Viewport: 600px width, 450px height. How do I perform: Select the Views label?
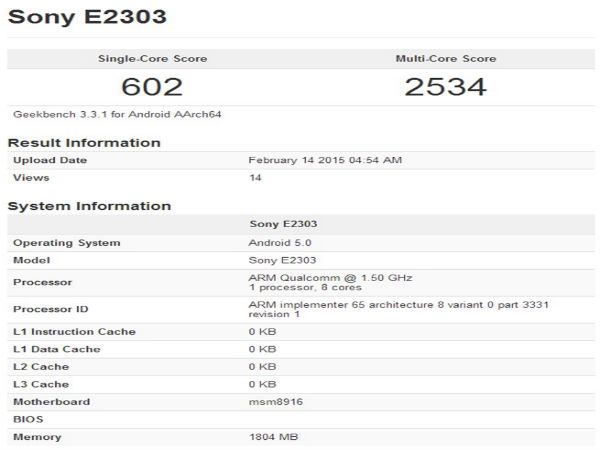coord(31,178)
